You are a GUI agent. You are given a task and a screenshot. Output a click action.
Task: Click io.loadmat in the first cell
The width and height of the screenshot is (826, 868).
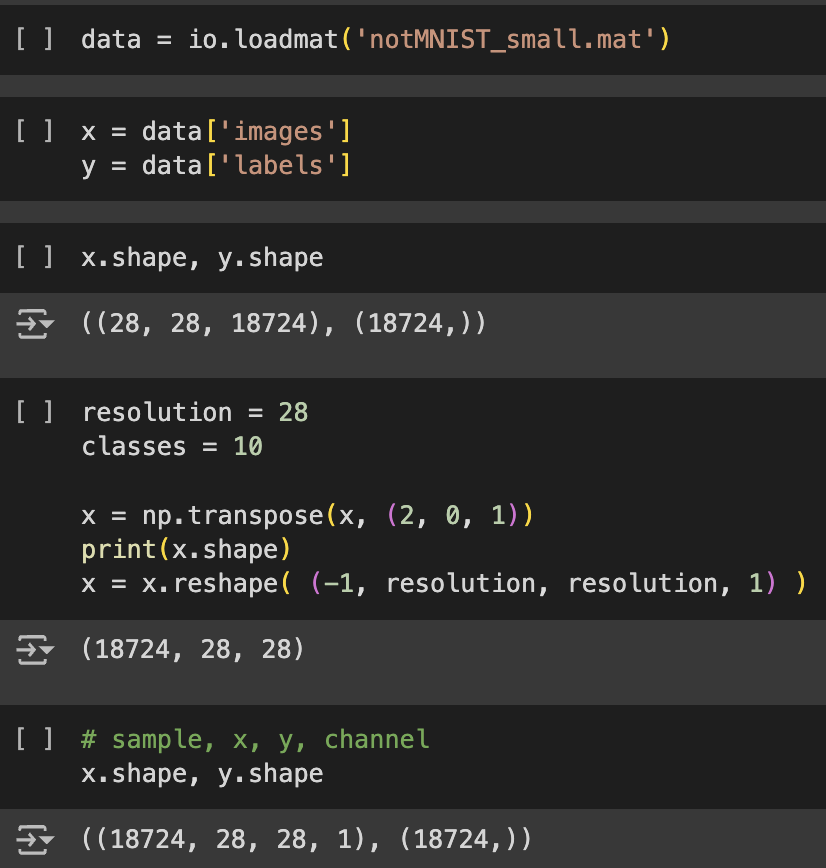coord(264,40)
